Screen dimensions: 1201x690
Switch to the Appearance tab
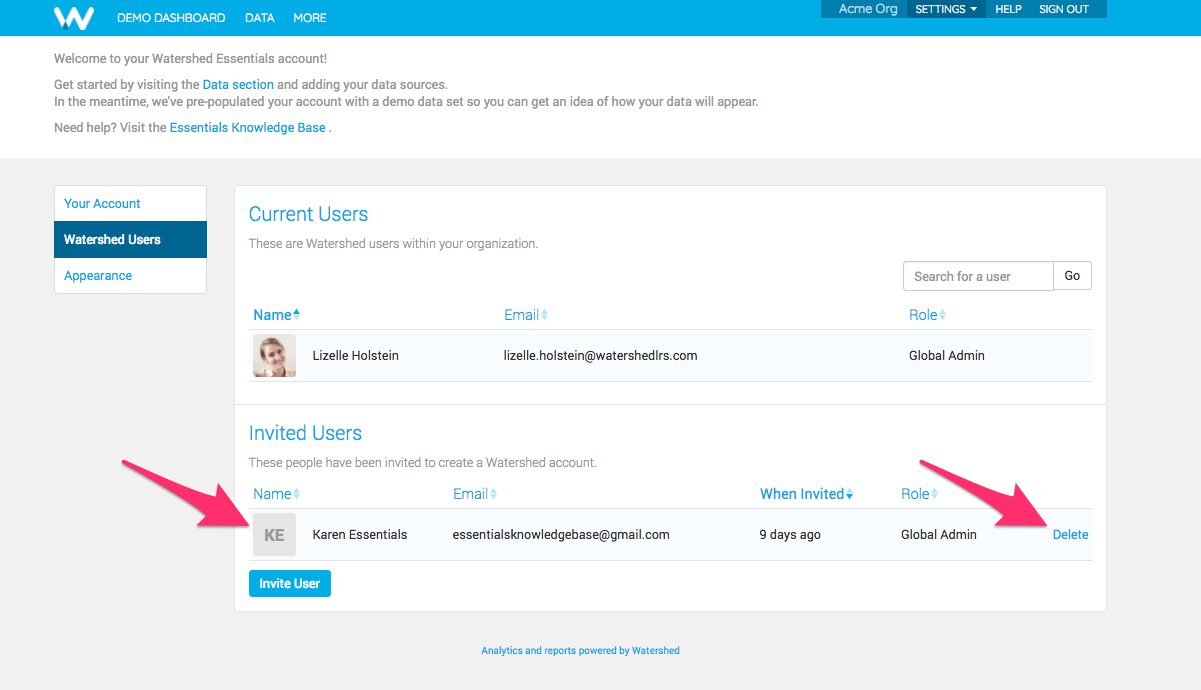coord(130,276)
